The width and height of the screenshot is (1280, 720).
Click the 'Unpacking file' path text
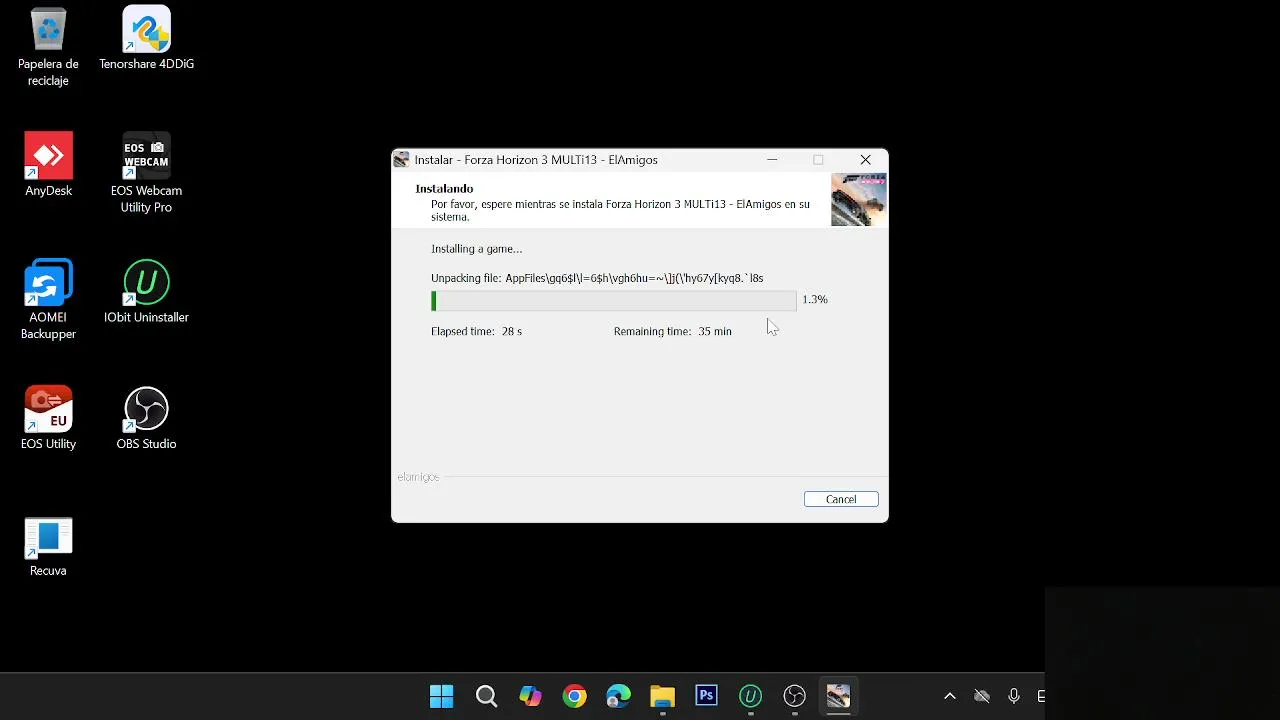click(597, 278)
